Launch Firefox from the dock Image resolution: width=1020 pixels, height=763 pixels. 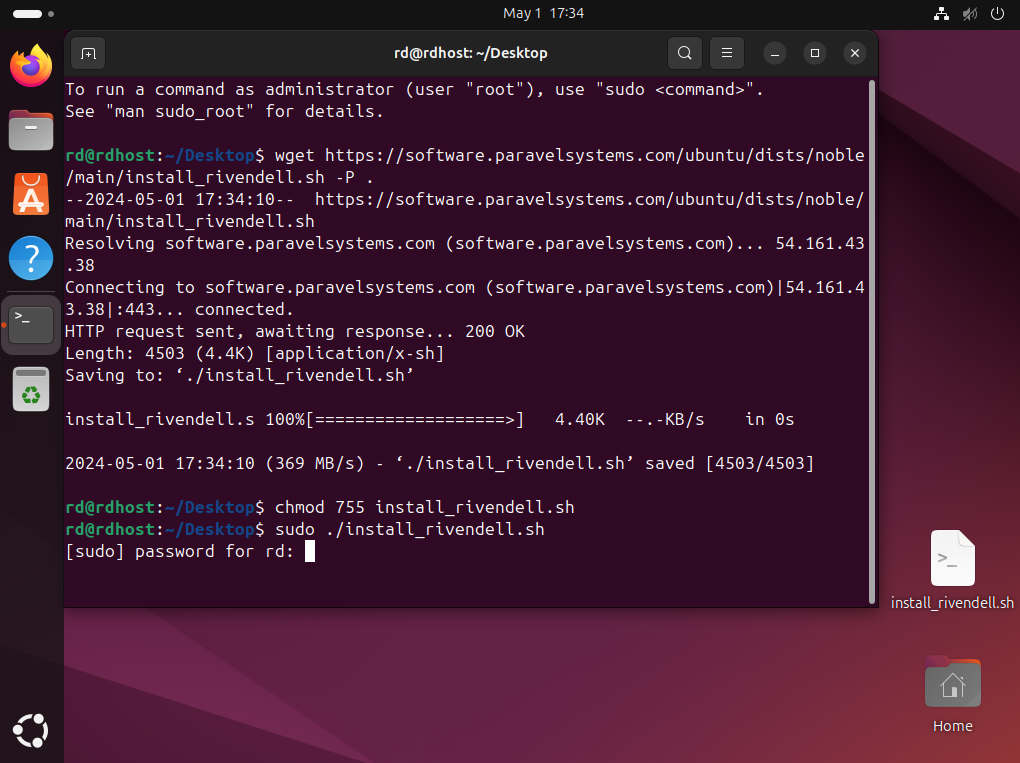click(x=31, y=67)
